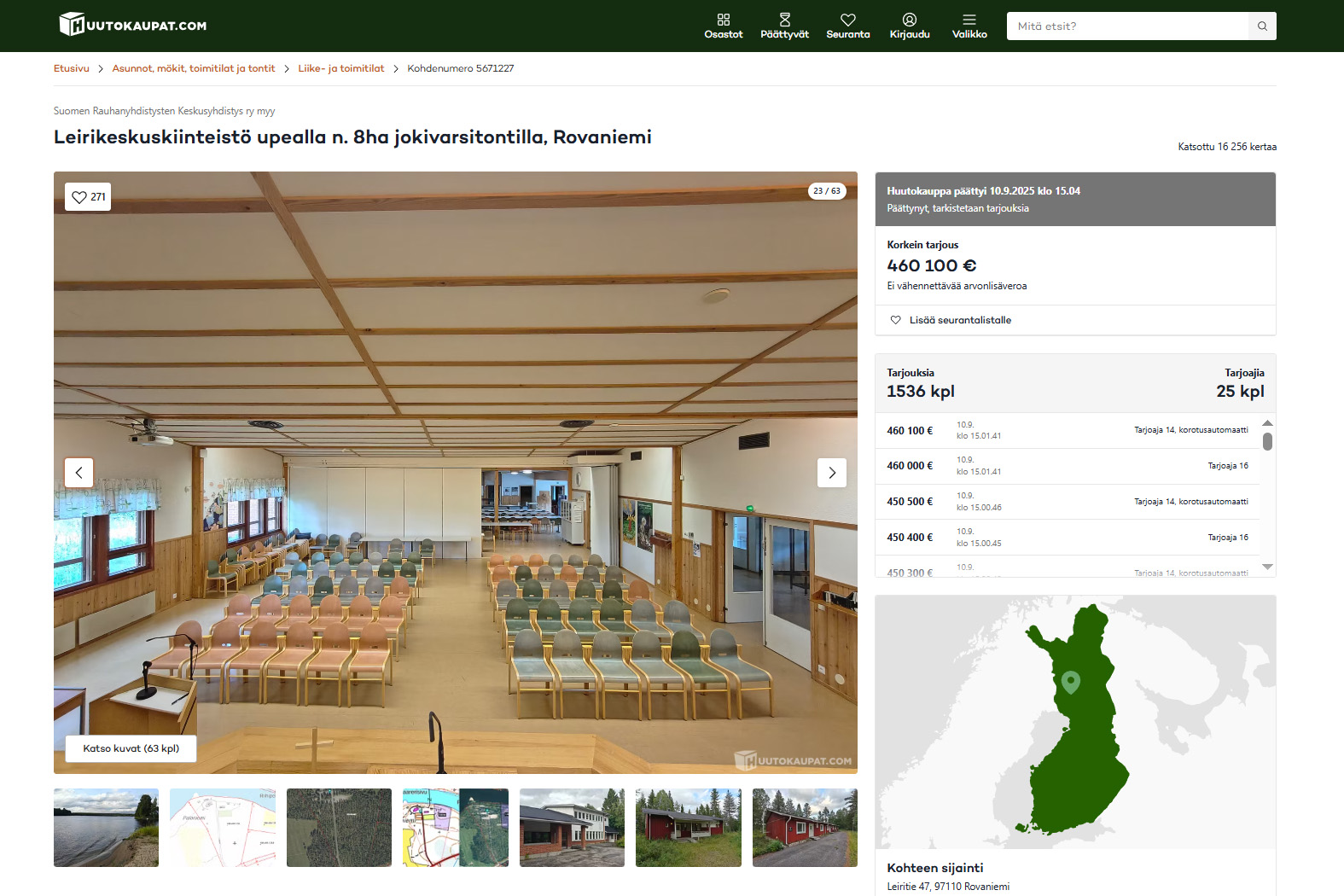Click the highest bid '460 100 €' price
This screenshot has width=1344, height=896.
click(932, 265)
